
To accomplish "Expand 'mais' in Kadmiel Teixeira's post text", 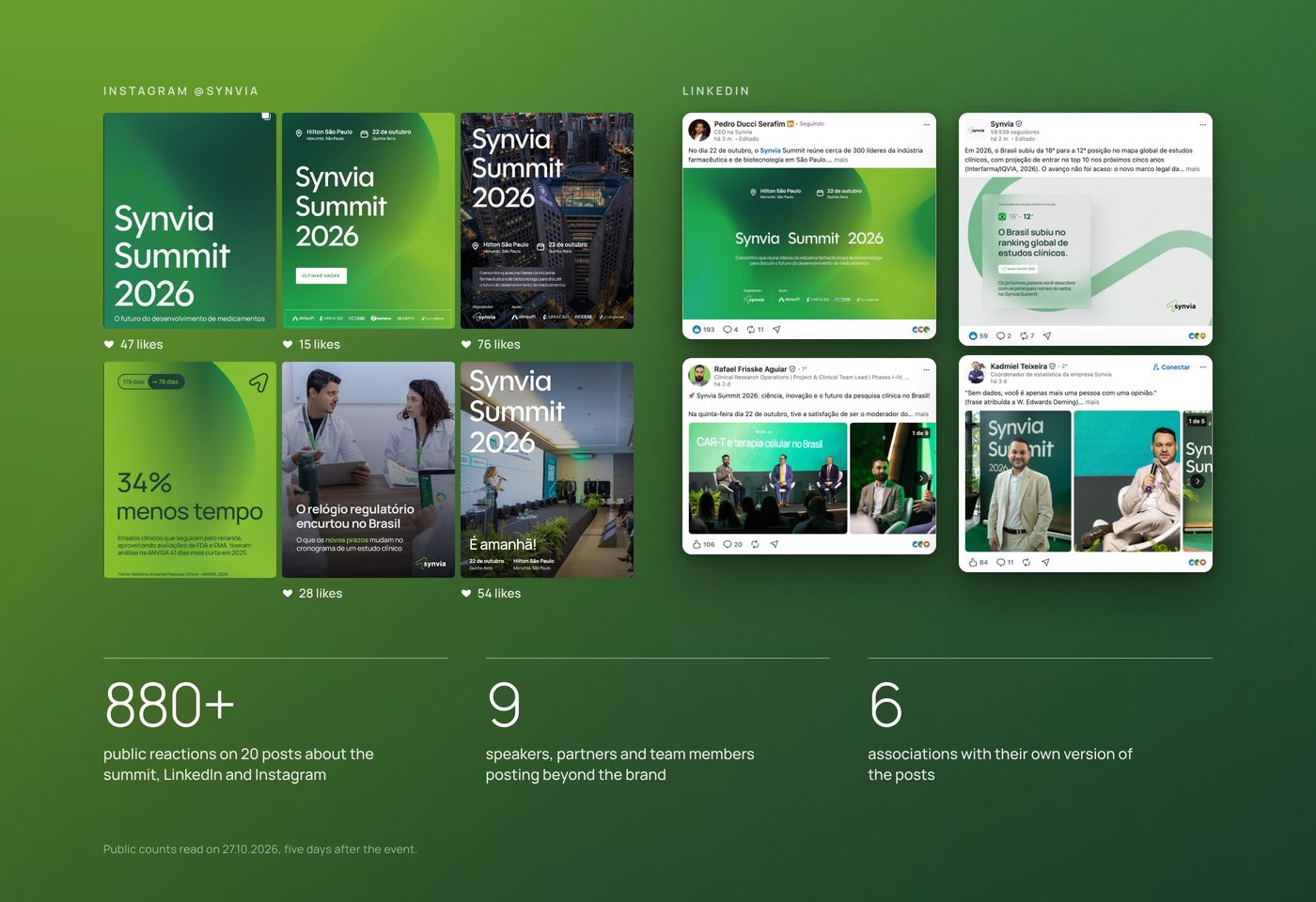I will click(1091, 402).
